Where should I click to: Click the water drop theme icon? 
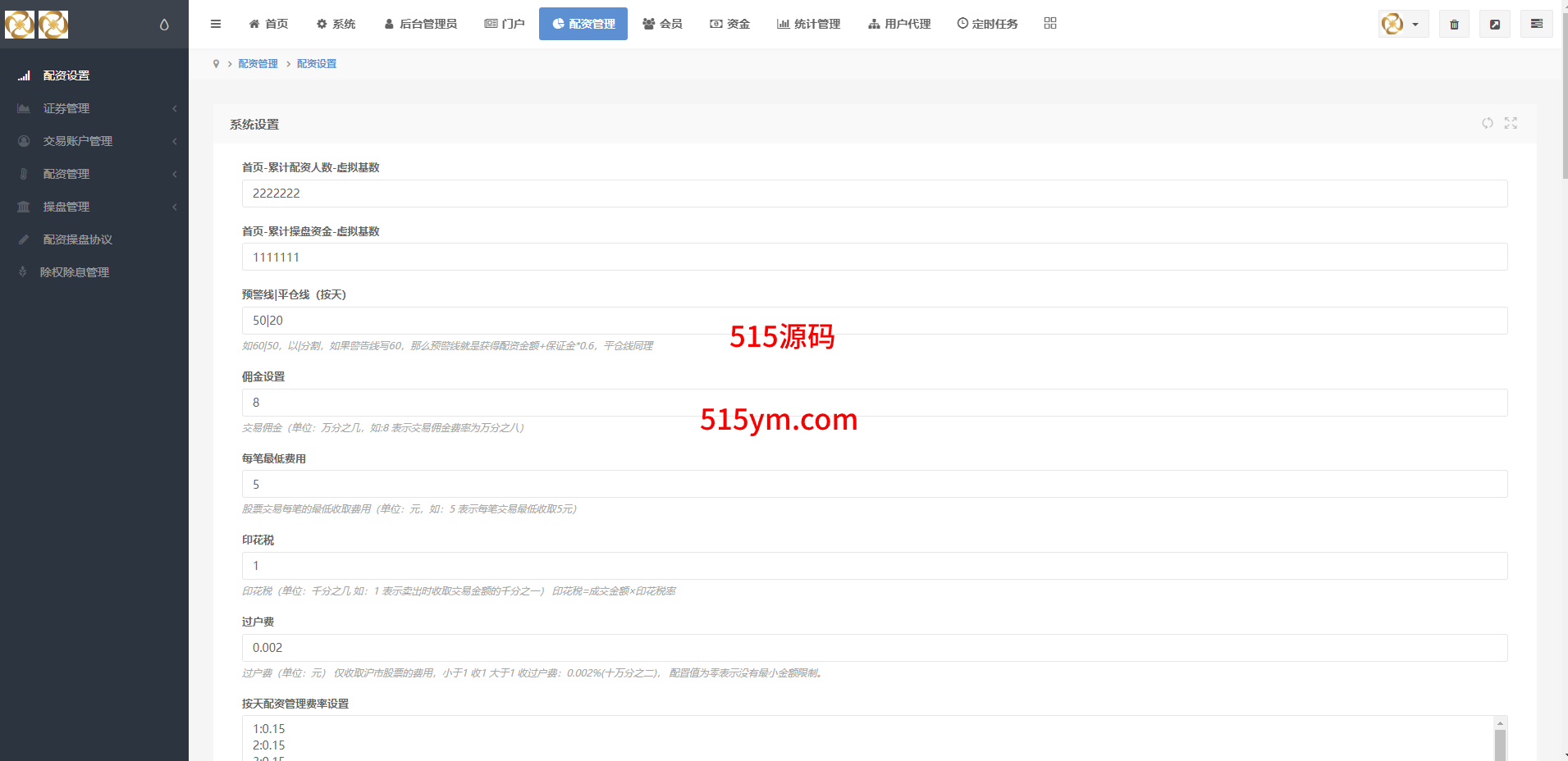[164, 25]
